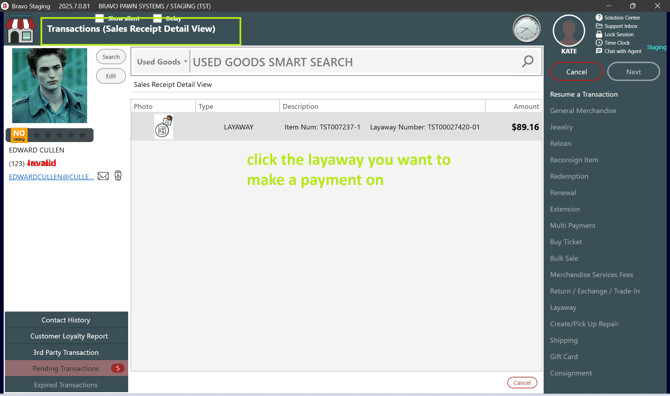Select Buy Ticket

(x=566, y=242)
